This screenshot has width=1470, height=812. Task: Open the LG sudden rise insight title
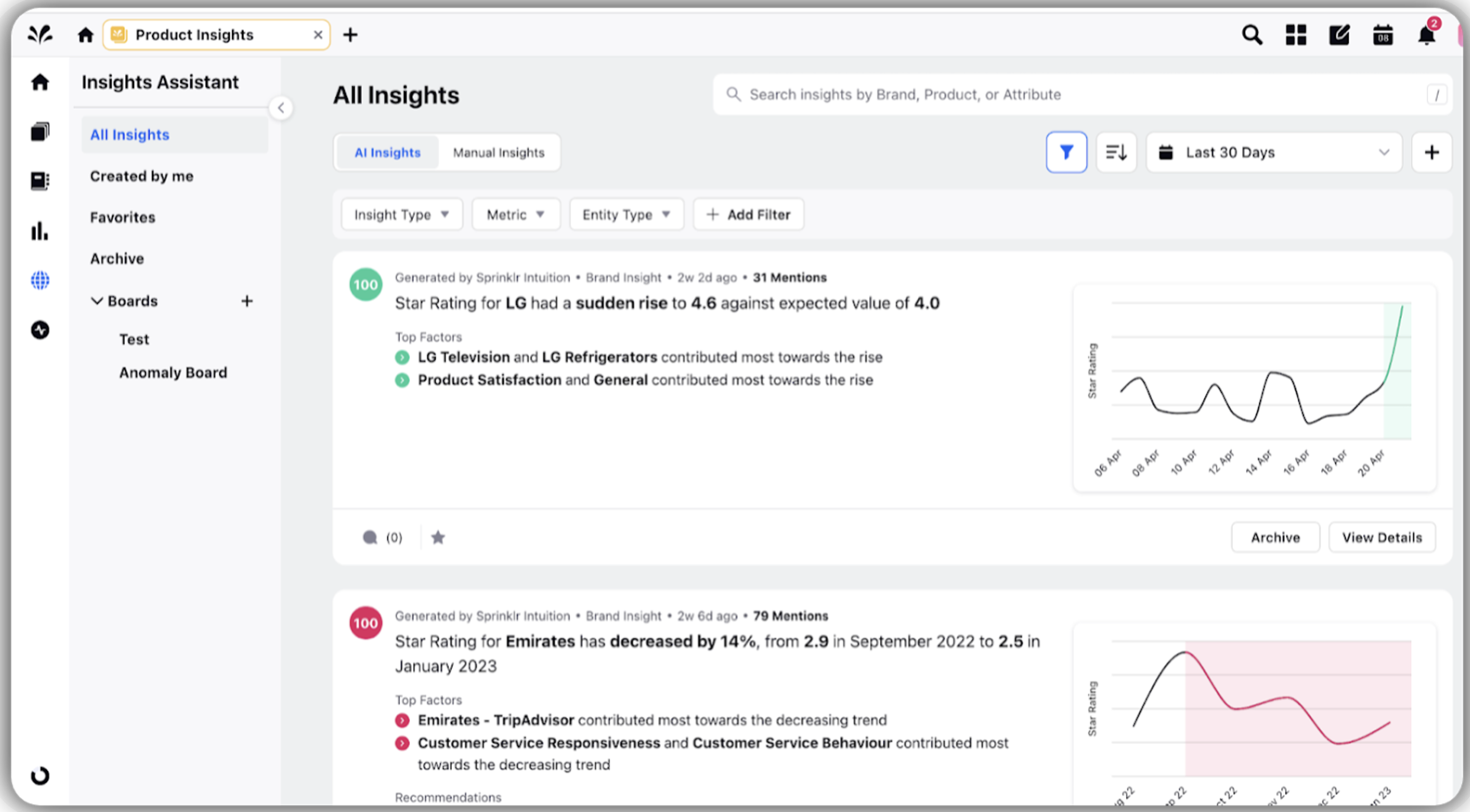[667, 303]
